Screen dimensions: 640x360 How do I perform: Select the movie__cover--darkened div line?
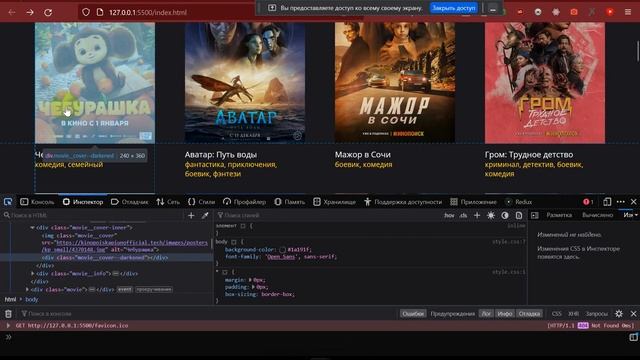(x=105, y=258)
